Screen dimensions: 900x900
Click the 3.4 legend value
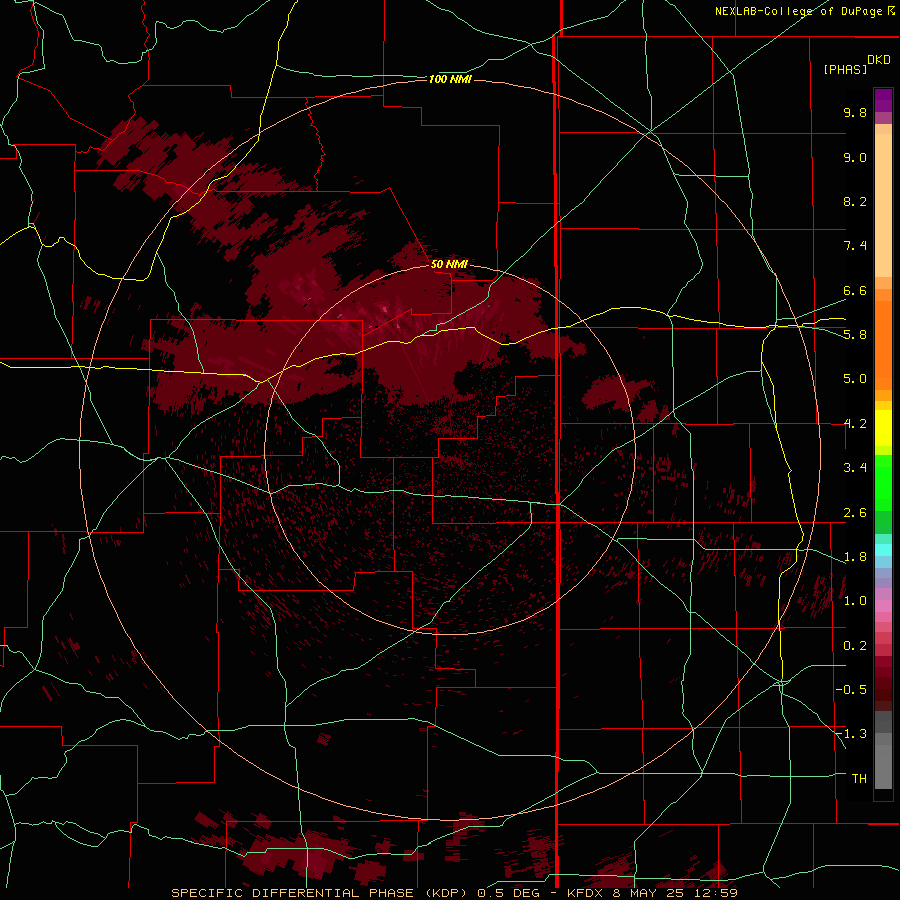pyautogui.click(x=855, y=468)
